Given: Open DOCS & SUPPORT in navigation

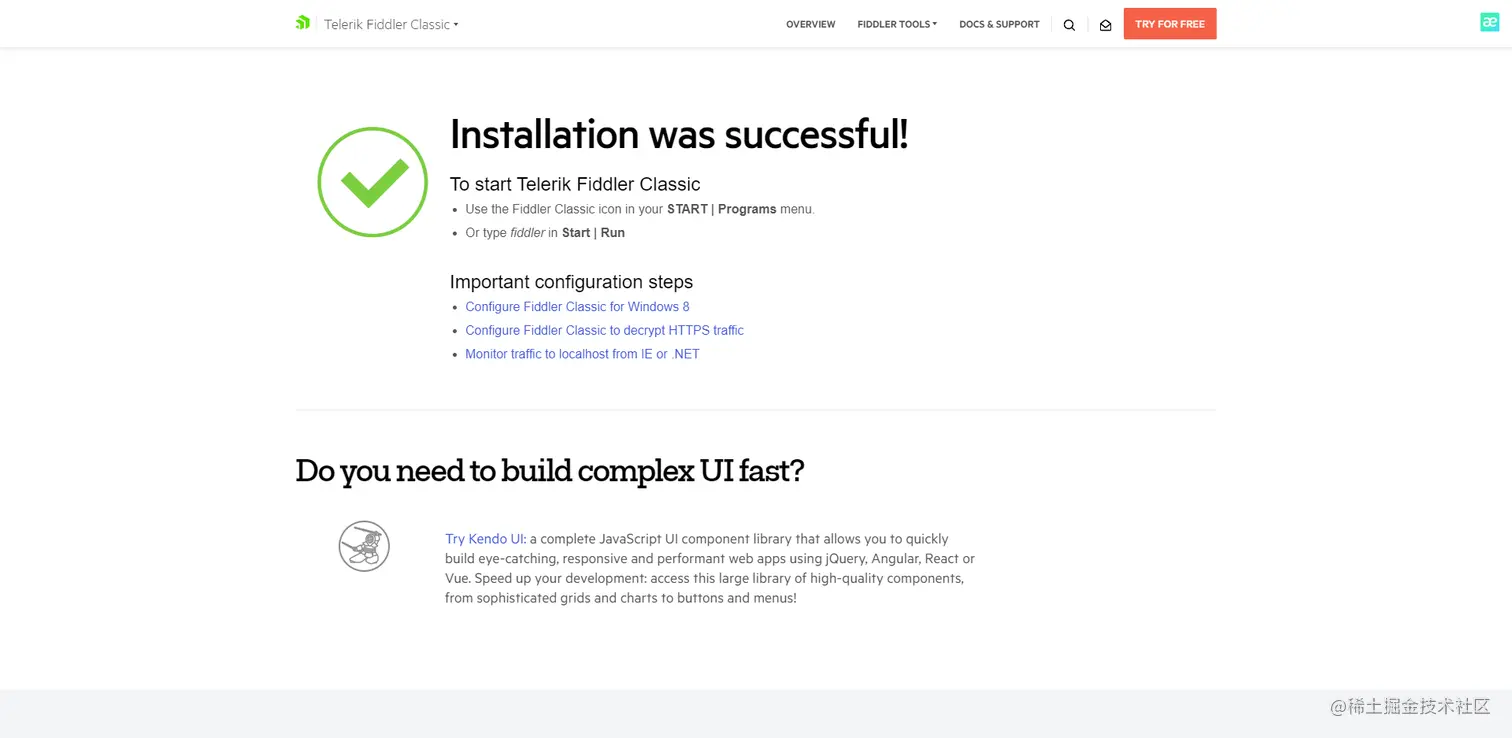Looking at the screenshot, I should coord(999,24).
